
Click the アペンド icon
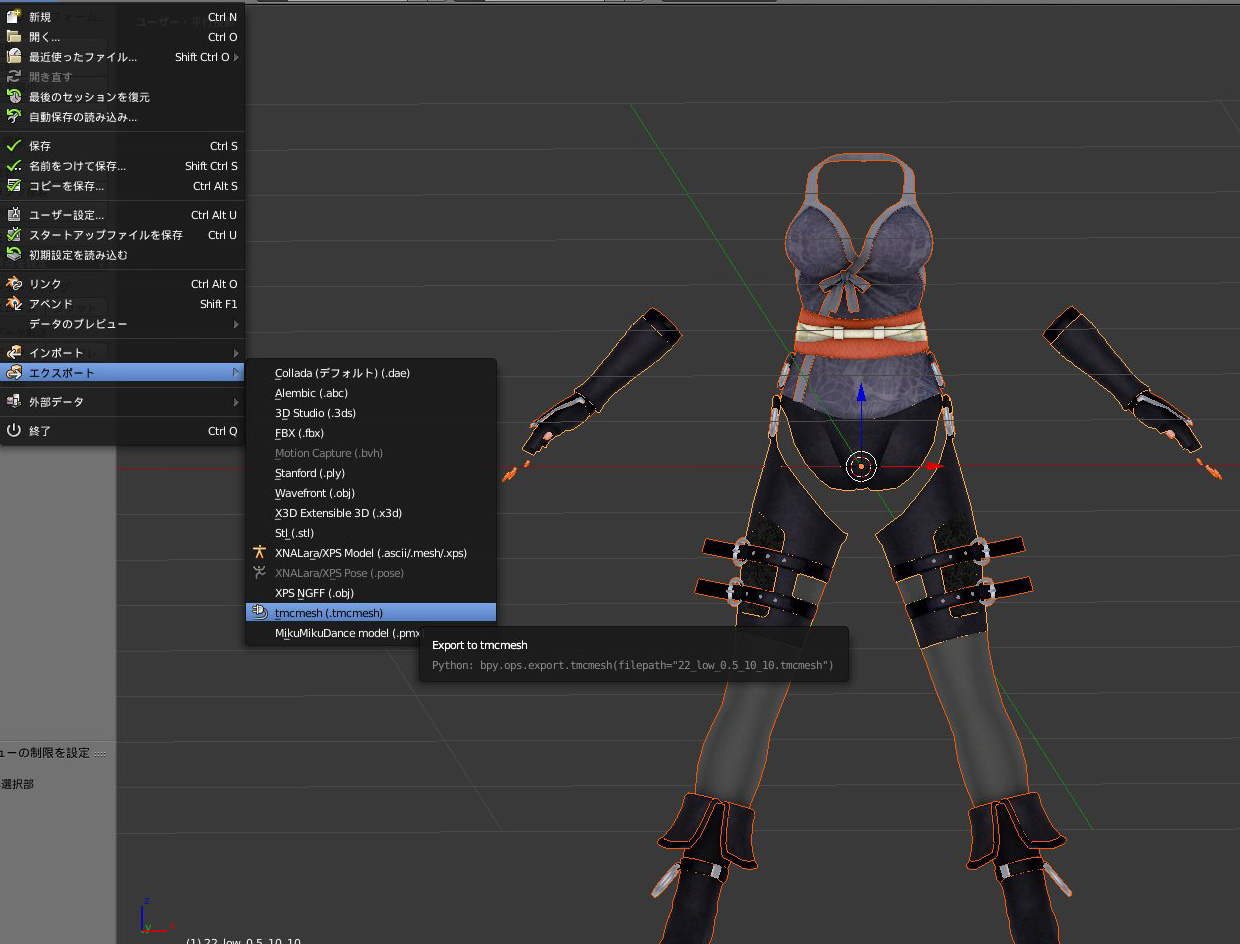tap(14, 304)
